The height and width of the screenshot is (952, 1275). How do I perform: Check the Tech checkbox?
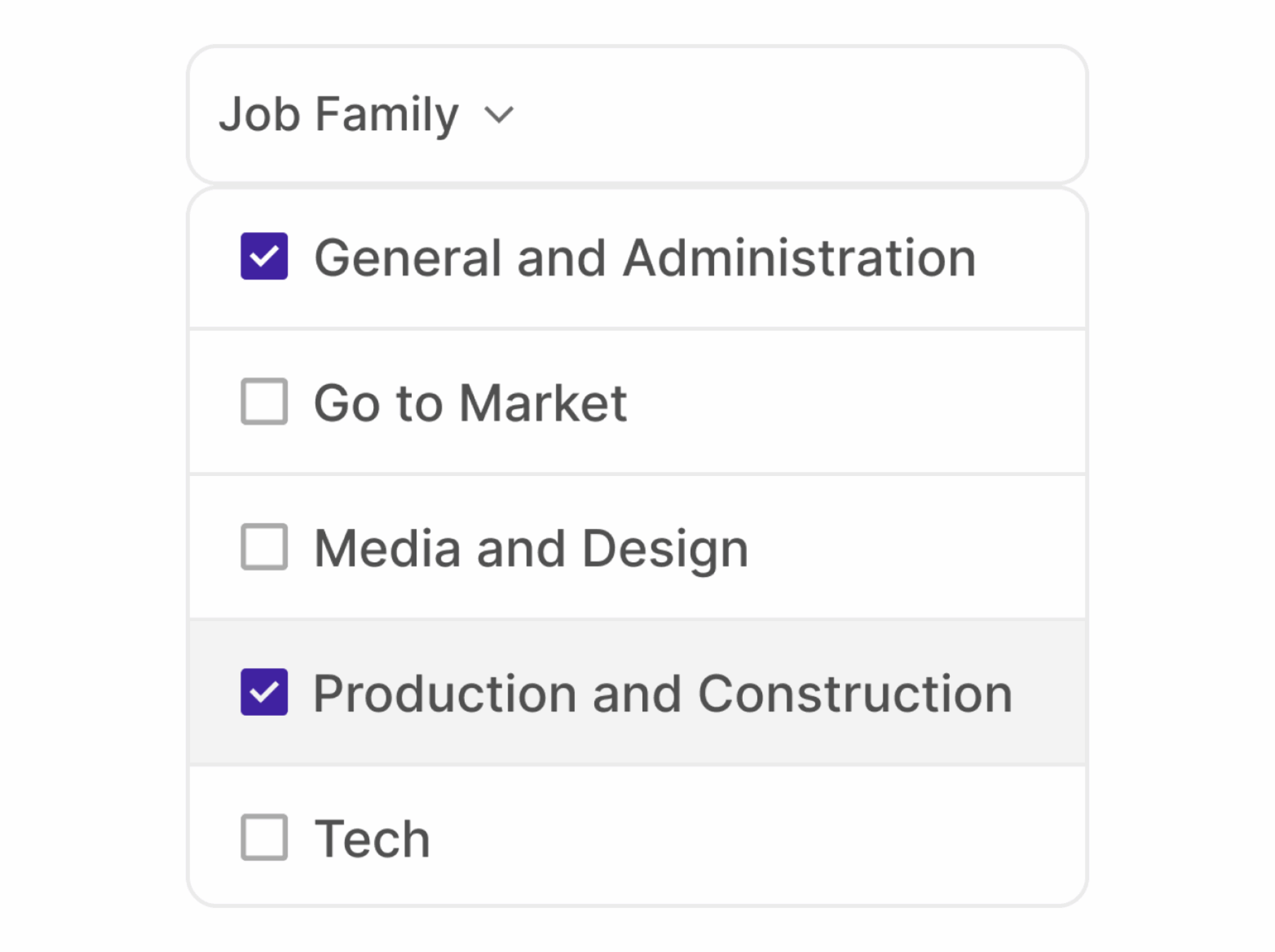[264, 837]
